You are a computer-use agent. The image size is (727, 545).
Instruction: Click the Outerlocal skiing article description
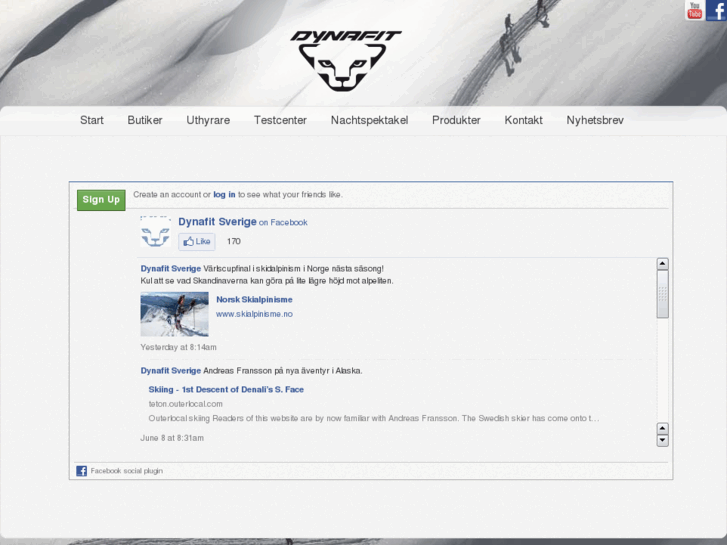[374, 418]
